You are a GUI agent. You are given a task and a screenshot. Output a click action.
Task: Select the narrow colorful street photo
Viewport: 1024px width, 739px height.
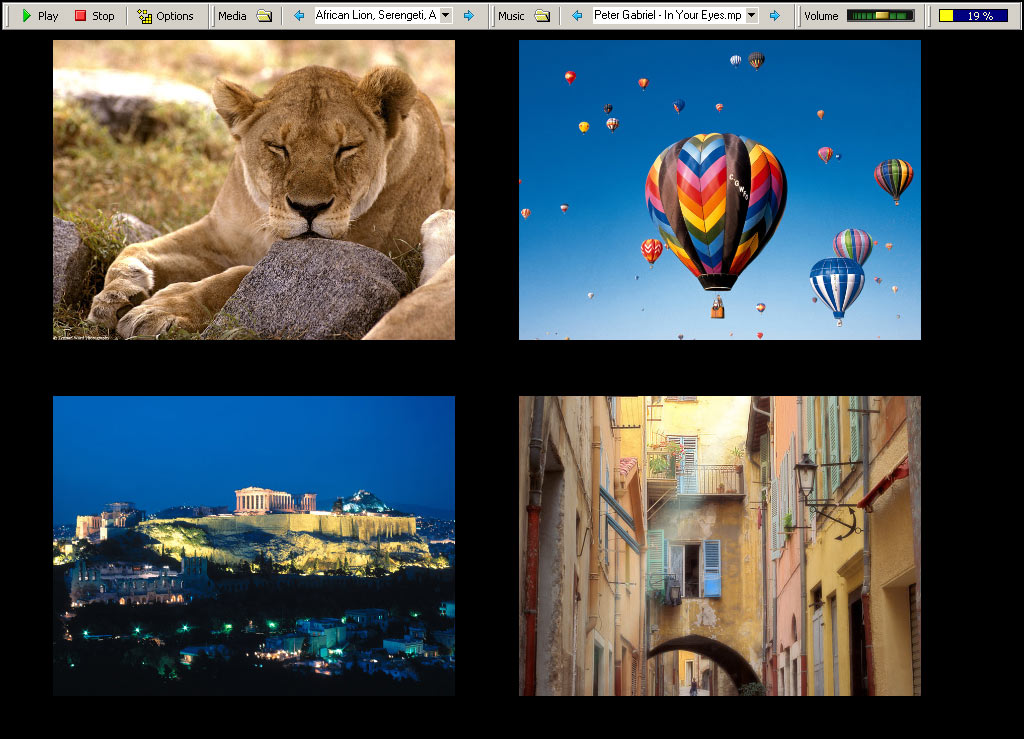720,545
